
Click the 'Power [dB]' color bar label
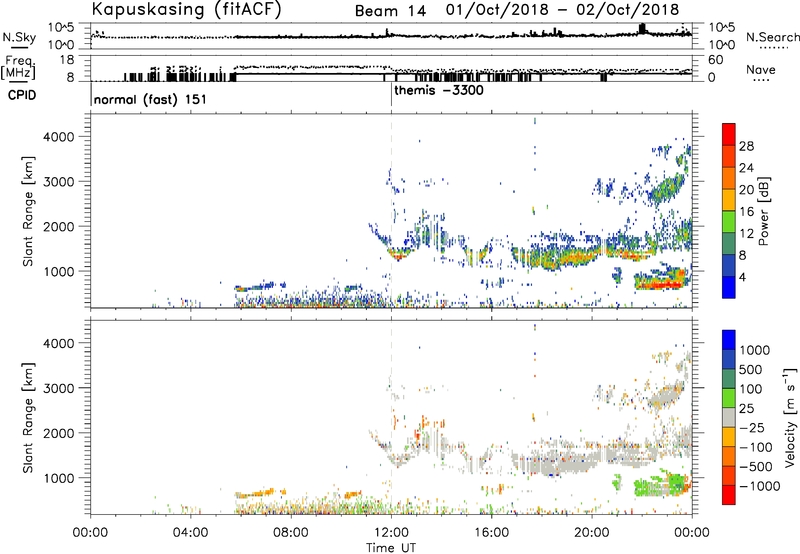pyautogui.click(x=763, y=211)
